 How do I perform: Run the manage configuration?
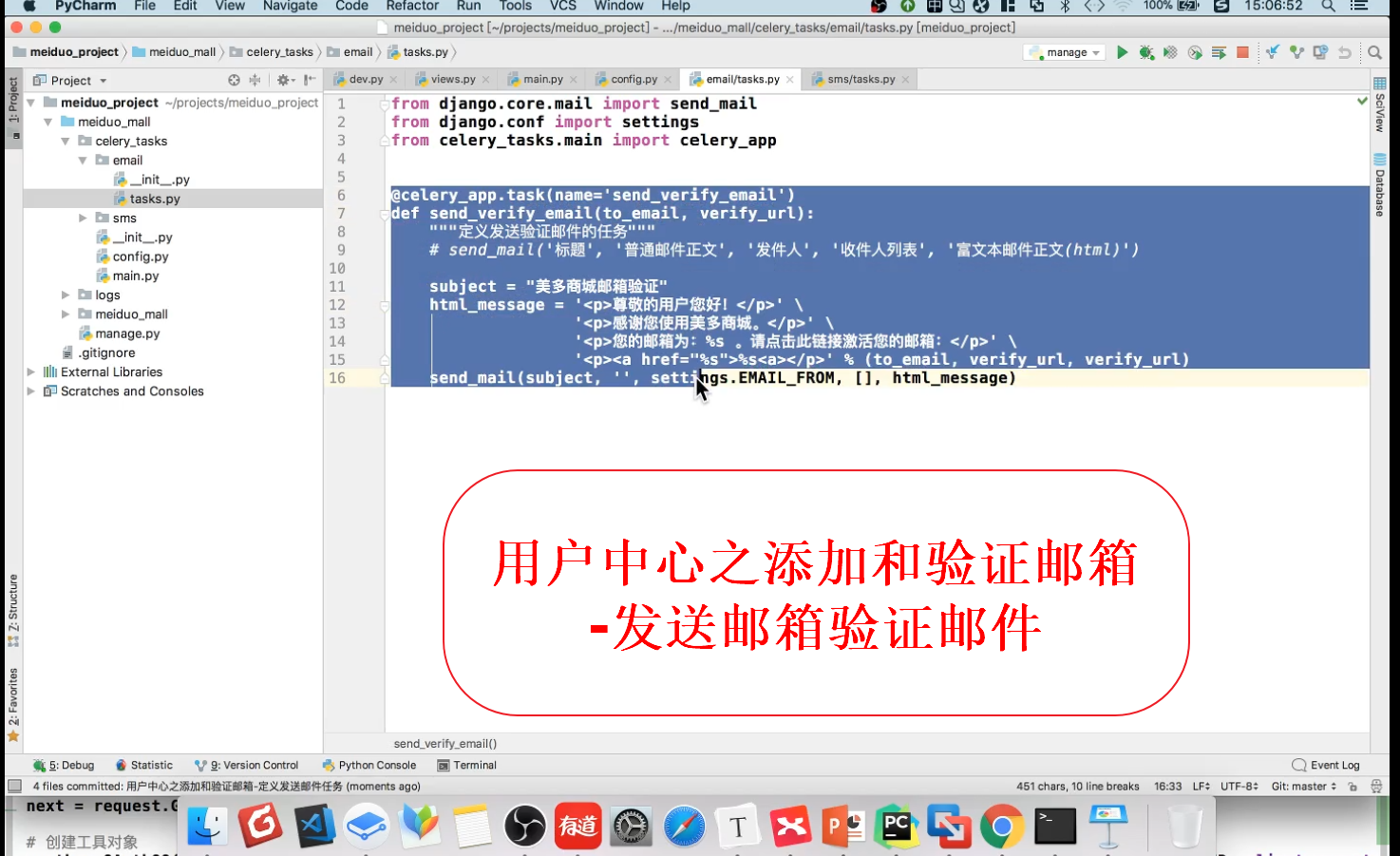tap(1122, 52)
